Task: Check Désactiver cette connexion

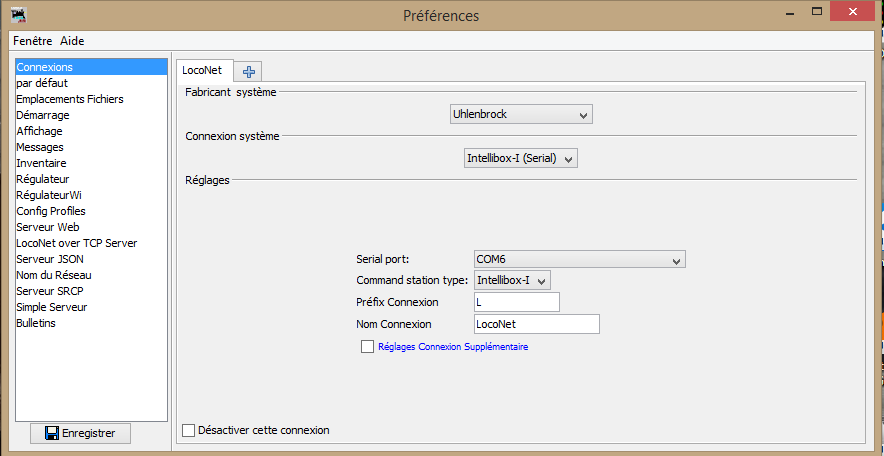Action: pyautogui.click(x=188, y=430)
